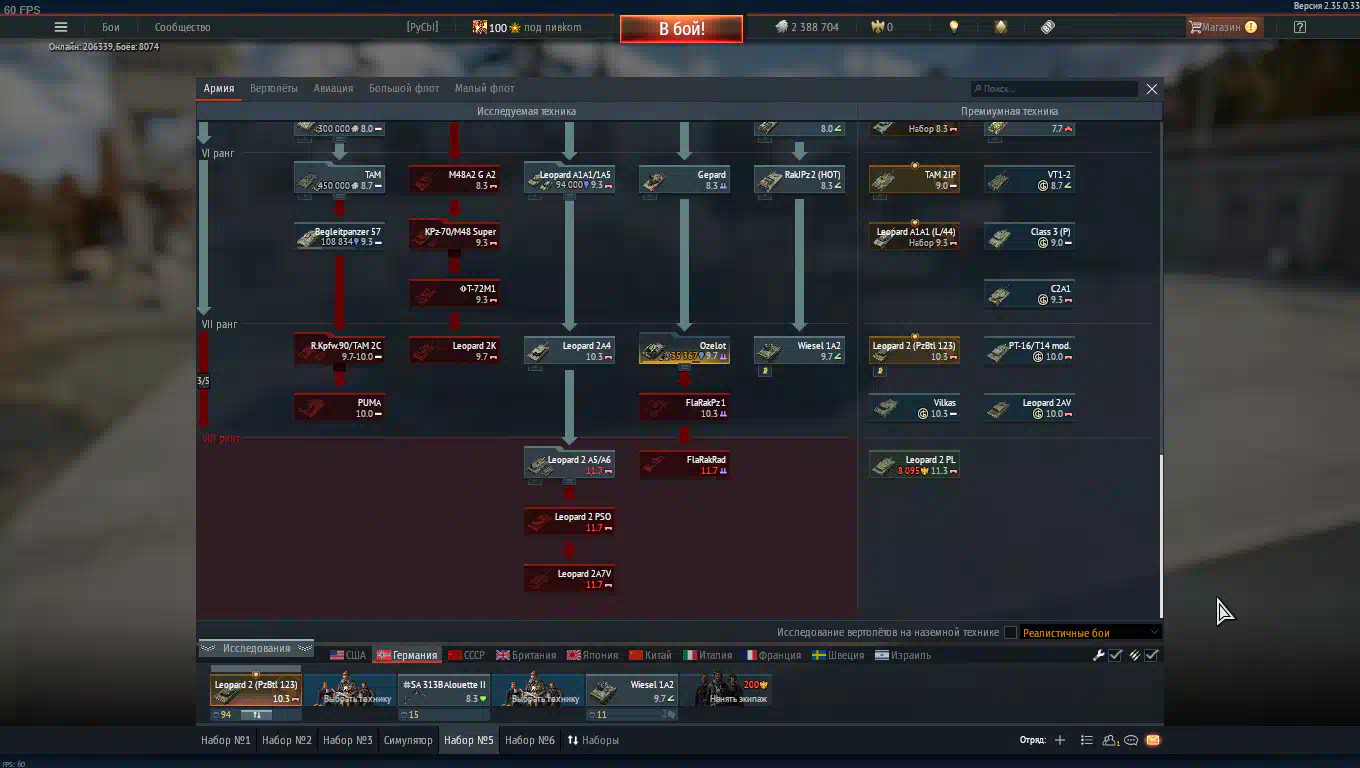The image size is (1360, 768).
Task: Select the TAM 2IP premium vehicle tile
Action: pyautogui.click(x=914, y=180)
